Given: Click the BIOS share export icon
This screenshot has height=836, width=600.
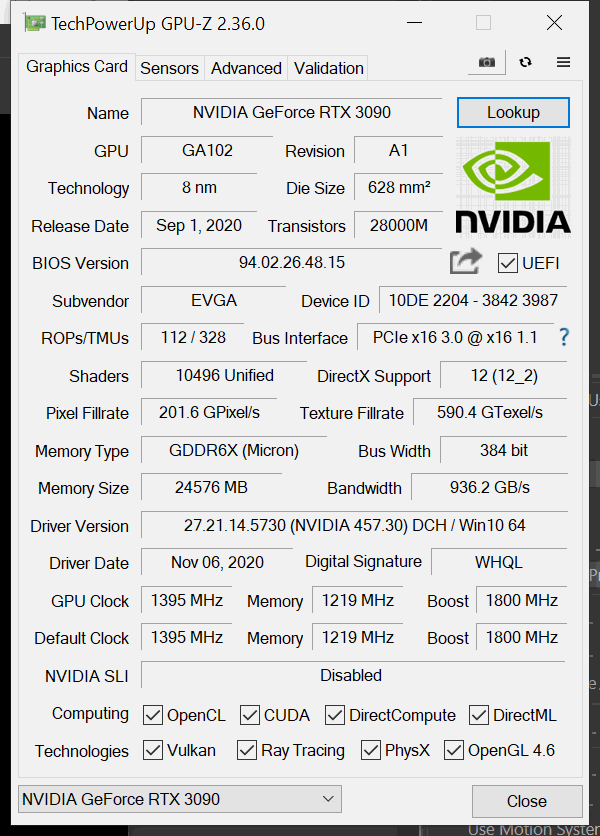Looking at the screenshot, I should [x=465, y=262].
